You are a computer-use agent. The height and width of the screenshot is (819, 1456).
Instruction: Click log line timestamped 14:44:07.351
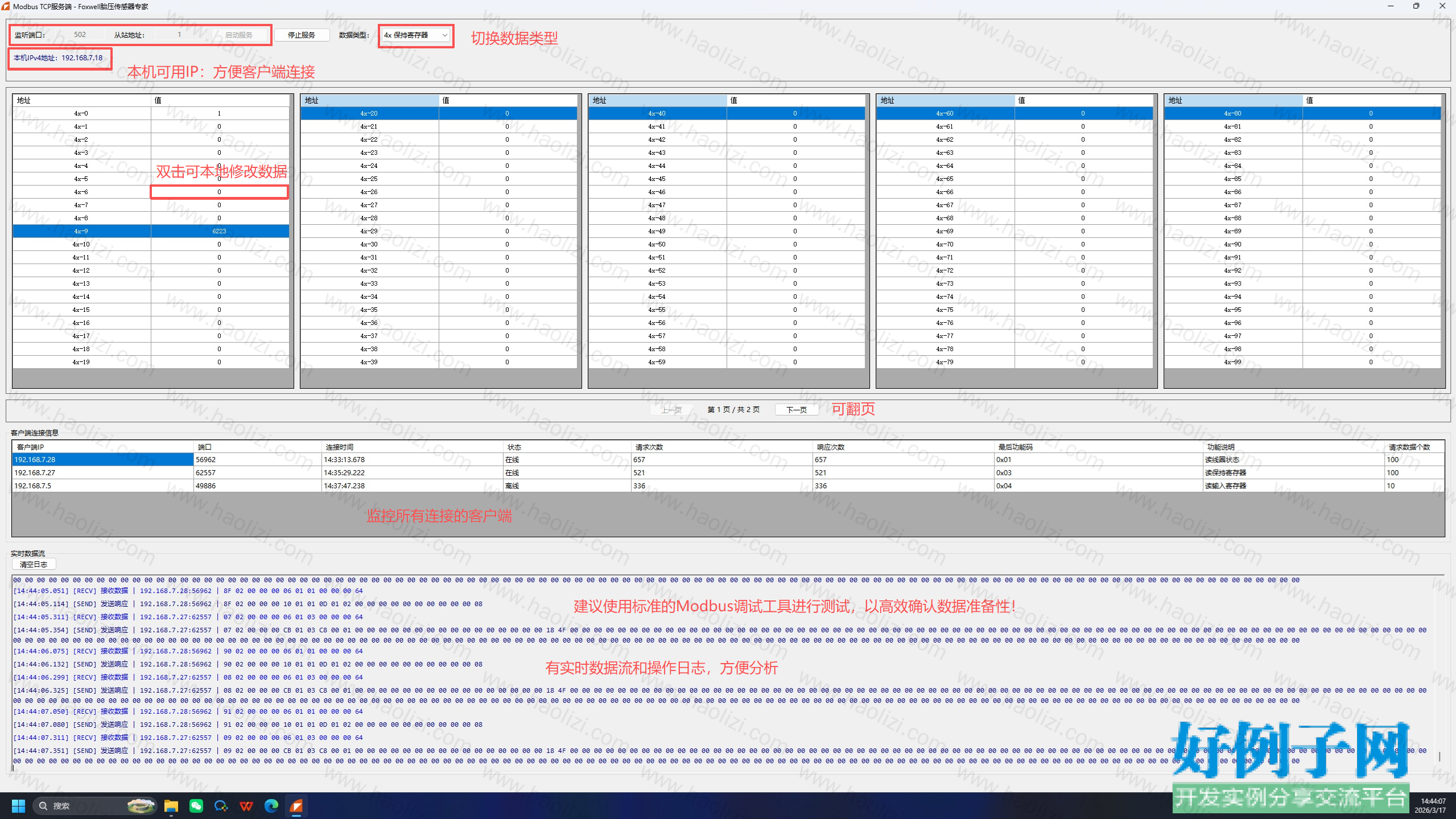pos(720,756)
